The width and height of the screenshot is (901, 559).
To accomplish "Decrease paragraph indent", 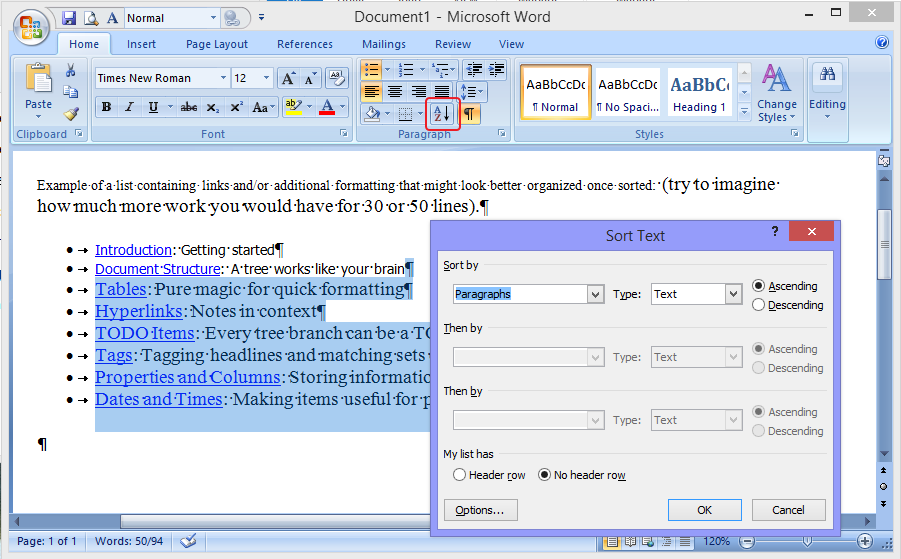I will pos(474,70).
